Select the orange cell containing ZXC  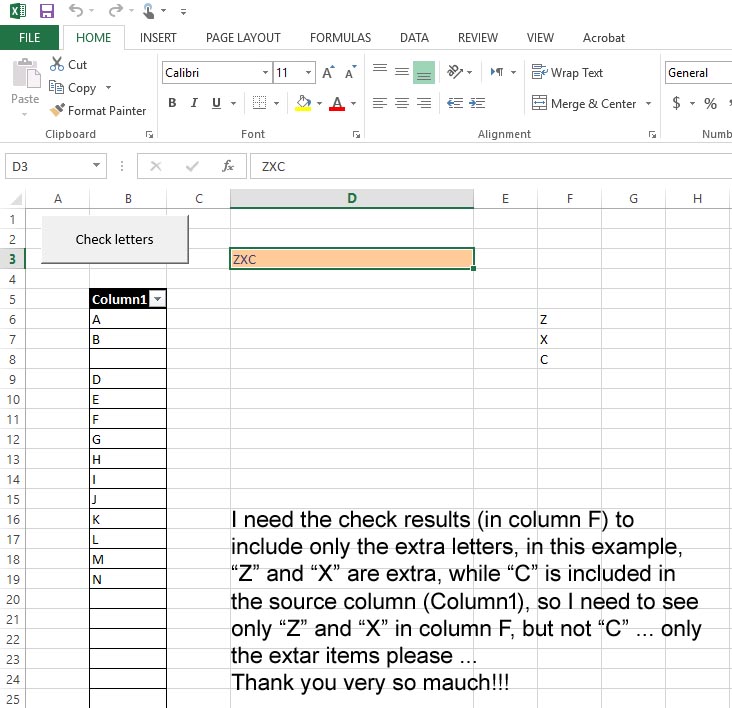[352, 259]
